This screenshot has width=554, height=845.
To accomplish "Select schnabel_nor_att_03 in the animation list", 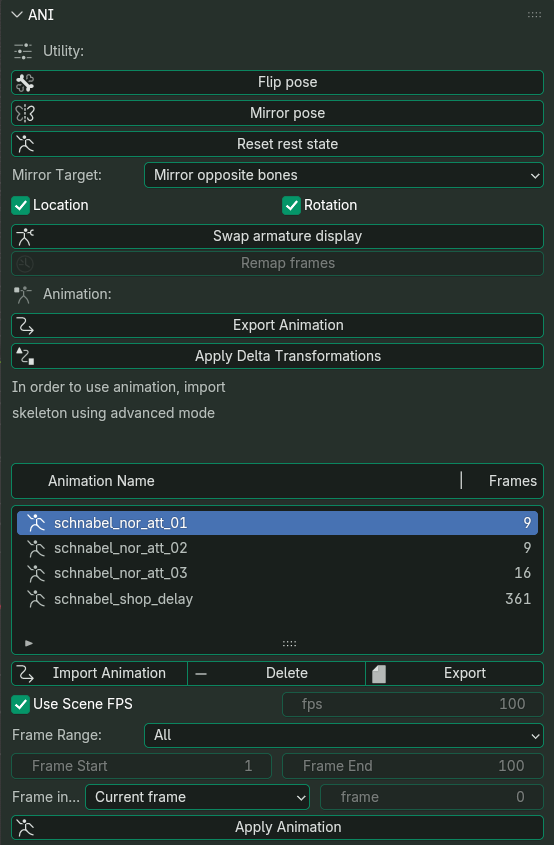I will tap(278, 573).
